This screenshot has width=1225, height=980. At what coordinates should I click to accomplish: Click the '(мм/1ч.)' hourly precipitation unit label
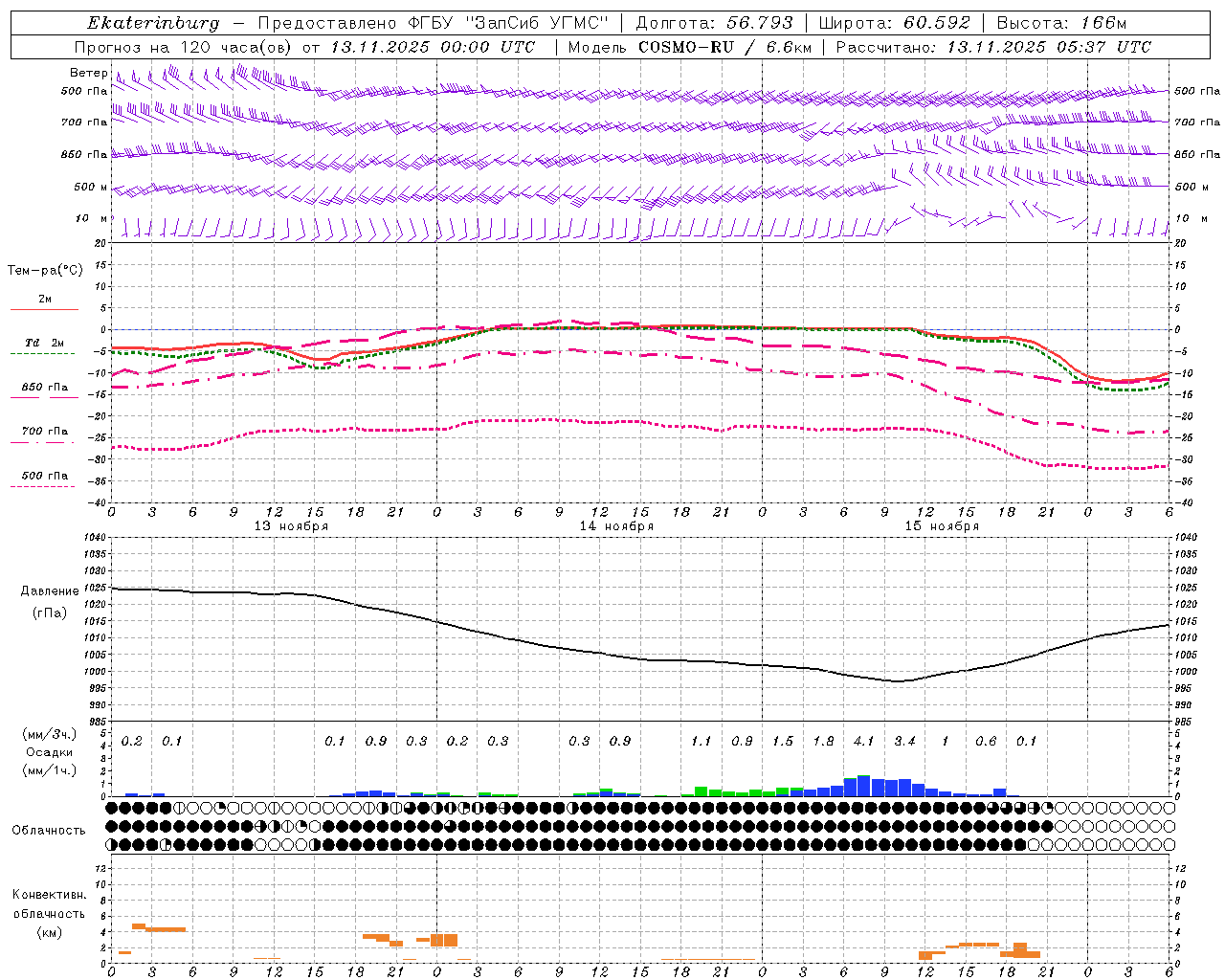click(x=50, y=770)
